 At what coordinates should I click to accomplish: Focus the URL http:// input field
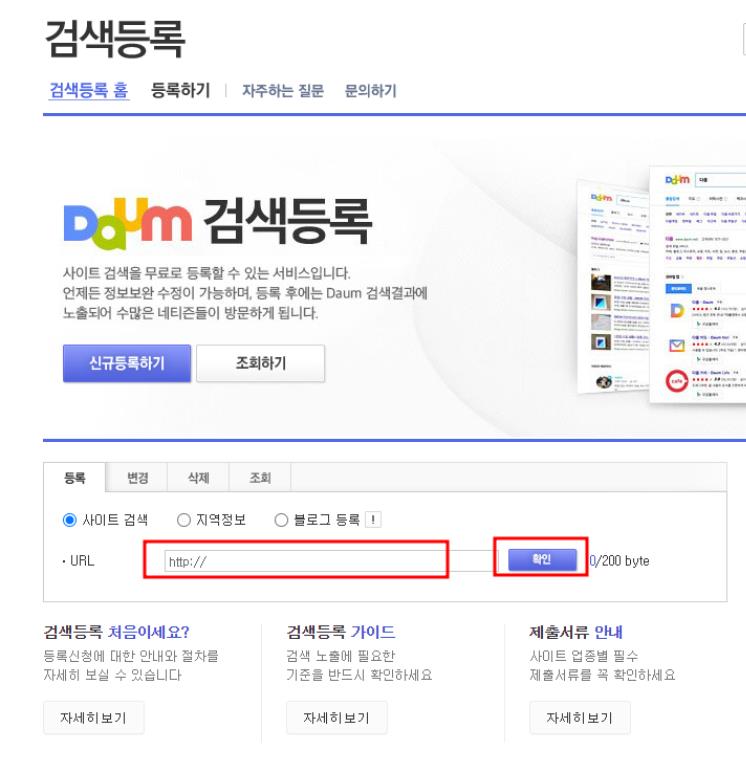click(x=329, y=561)
